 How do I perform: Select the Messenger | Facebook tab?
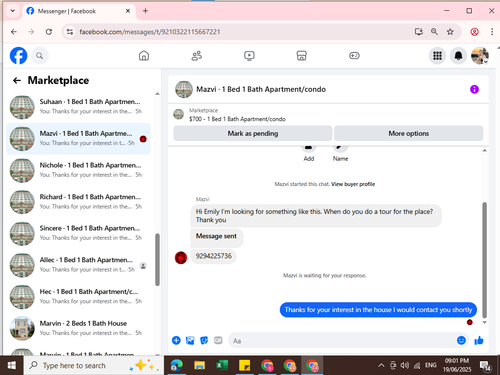coord(79,11)
